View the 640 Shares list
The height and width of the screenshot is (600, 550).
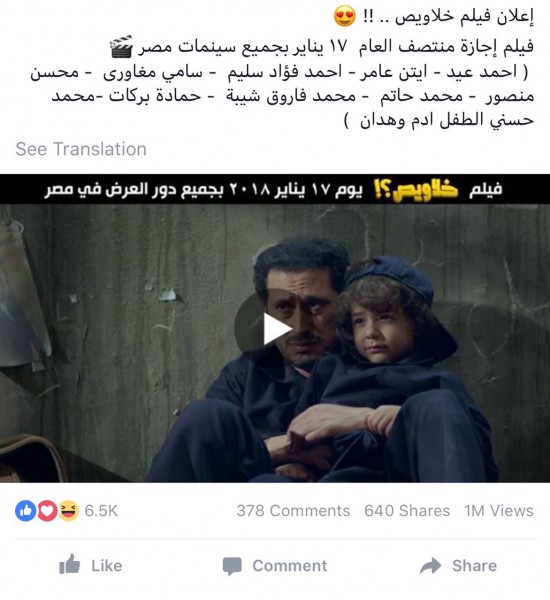(x=407, y=511)
